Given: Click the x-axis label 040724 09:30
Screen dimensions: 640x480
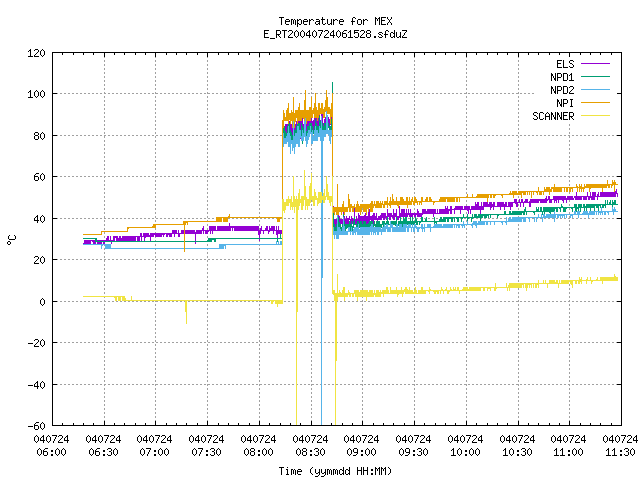Looking at the screenshot, I should coord(413,446).
